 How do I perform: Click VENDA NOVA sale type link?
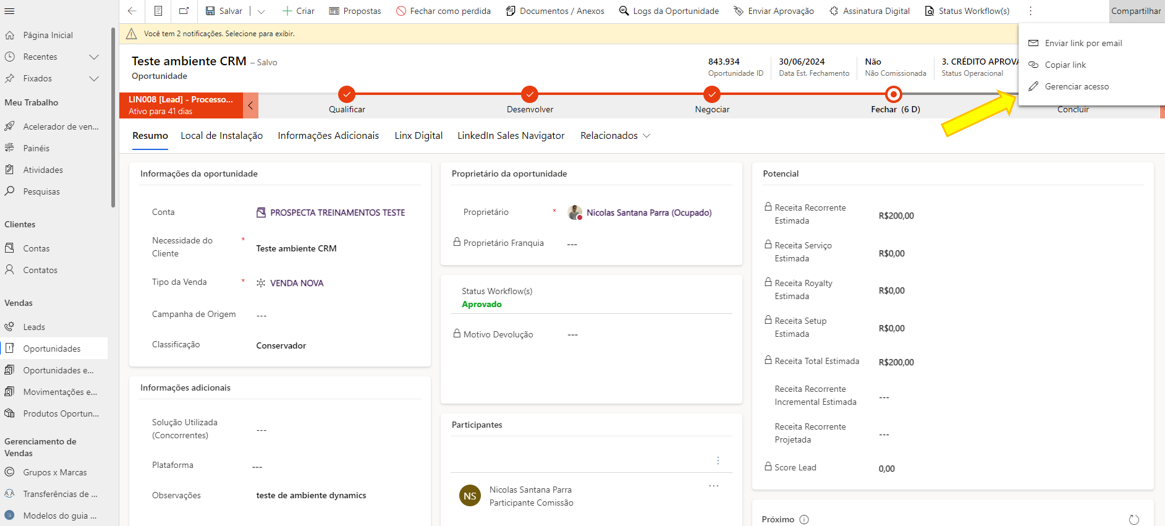(296, 283)
